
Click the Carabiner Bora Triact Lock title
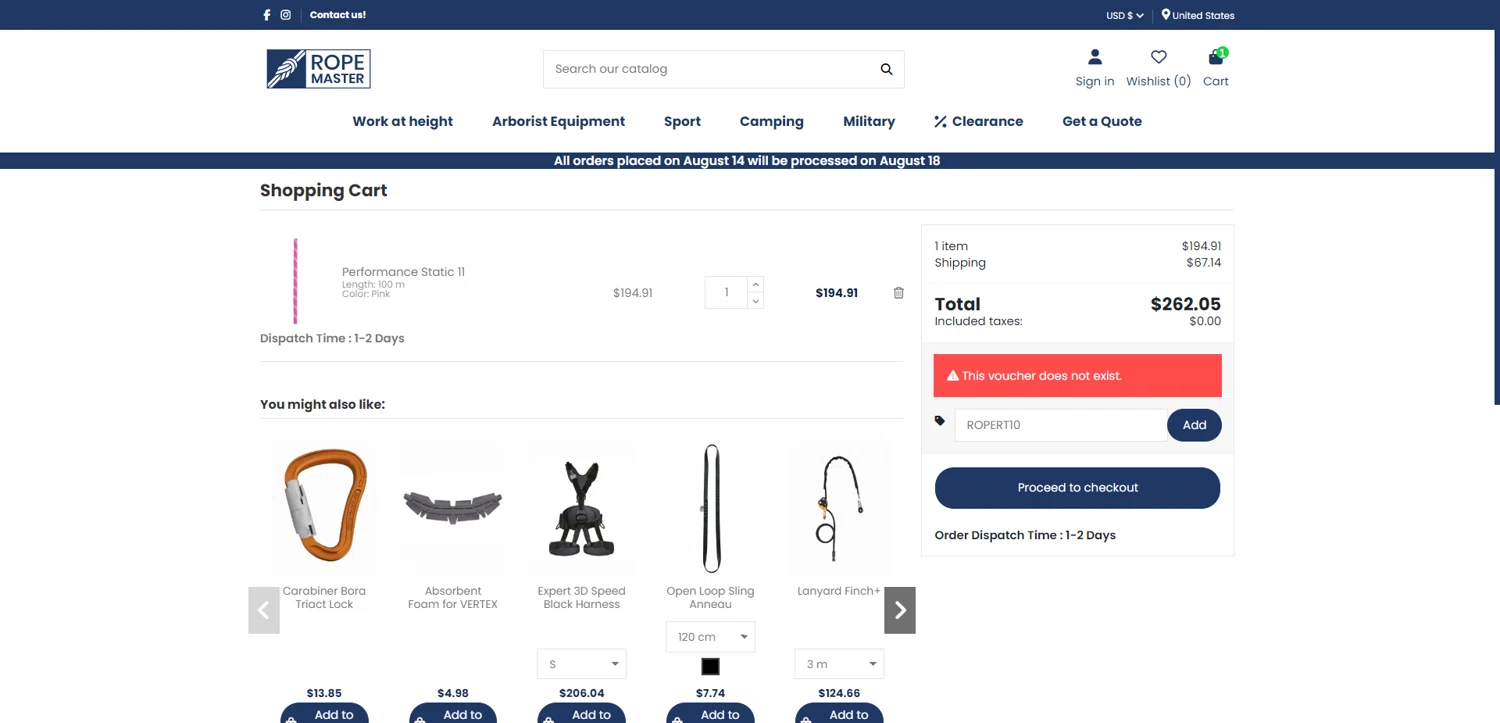coord(324,598)
